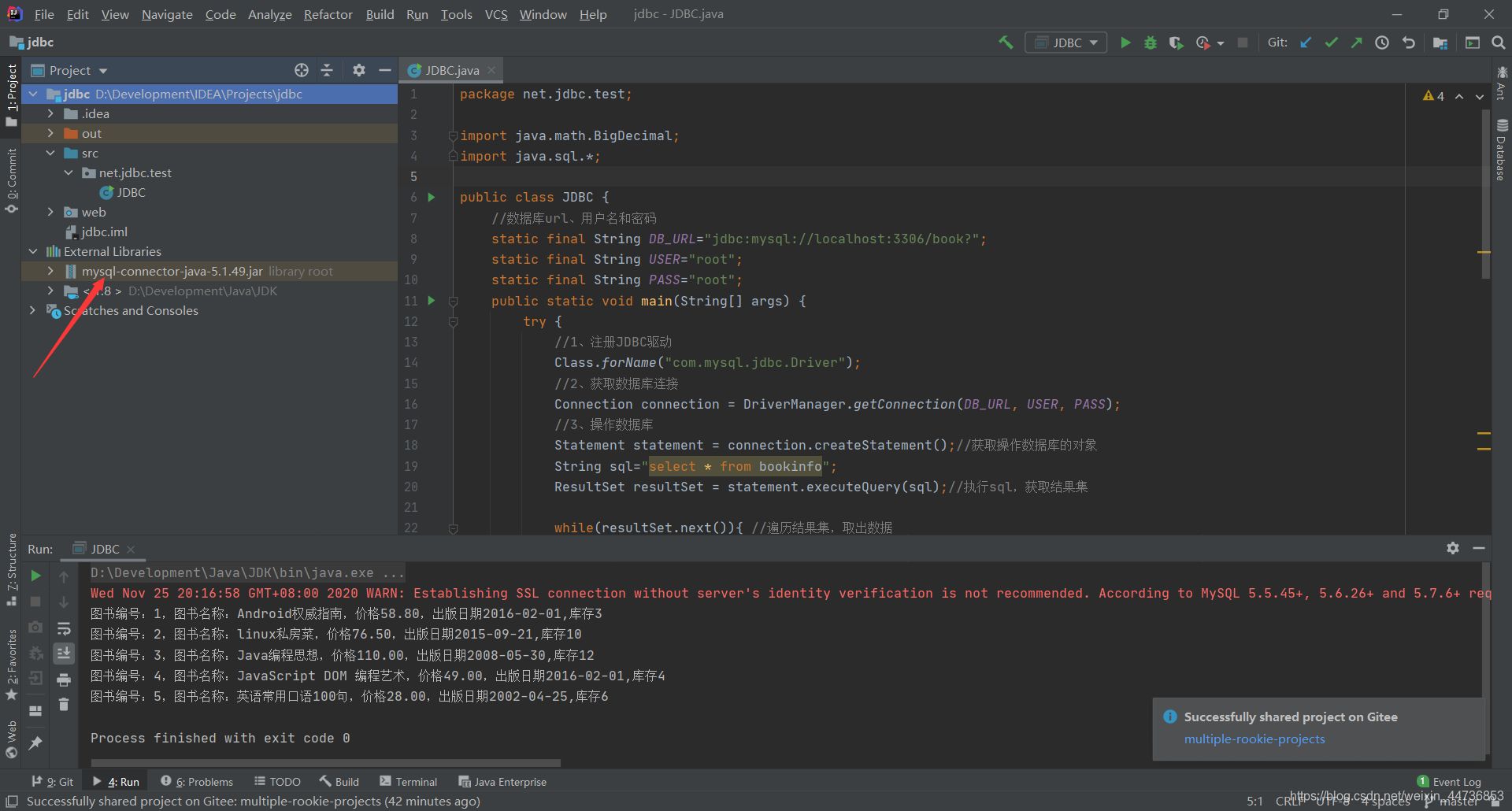The height and width of the screenshot is (811, 1512).
Task: Open the VCS menu
Action: click(x=496, y=14)
